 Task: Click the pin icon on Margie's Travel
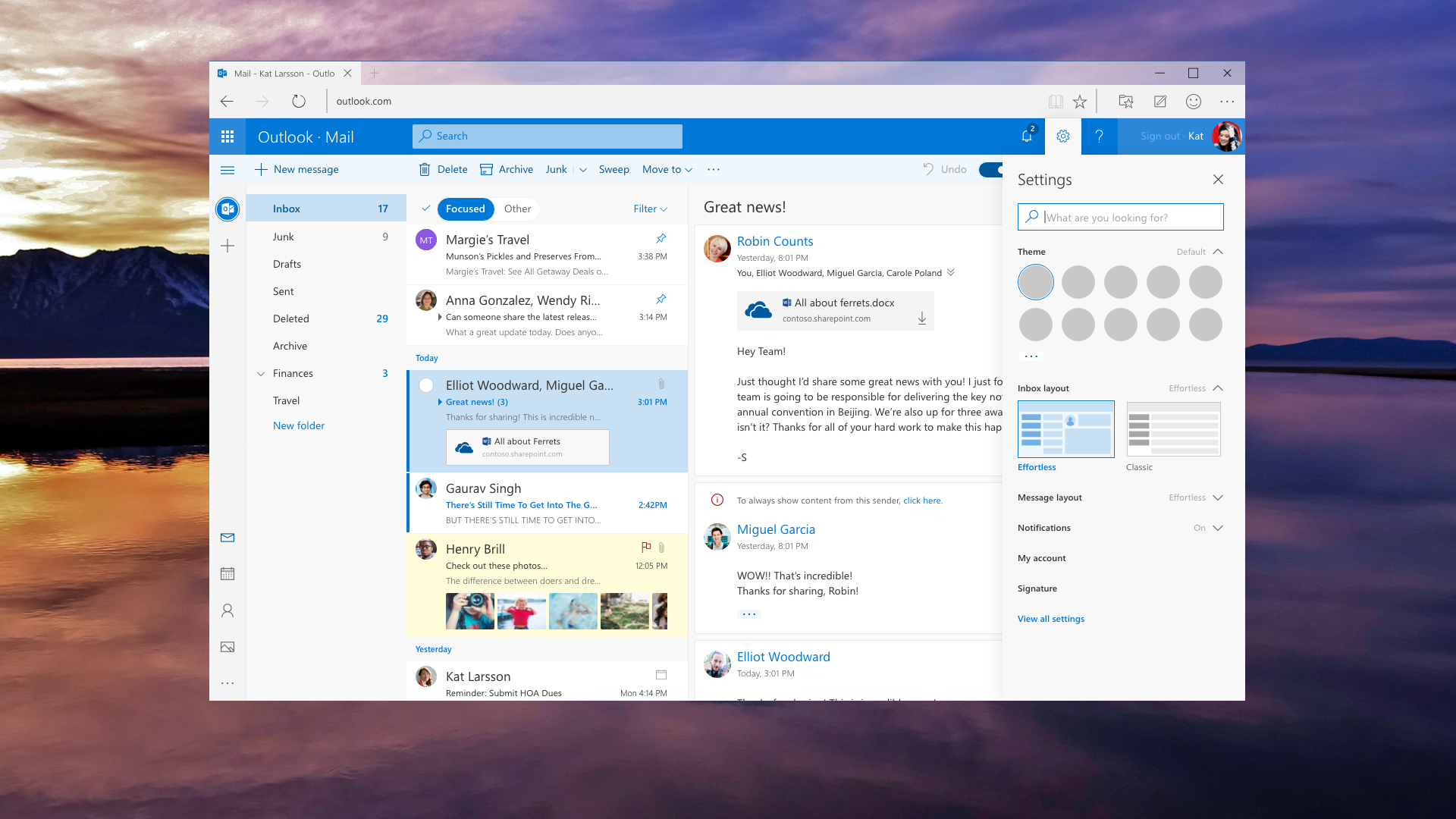(x=661, y=238)
